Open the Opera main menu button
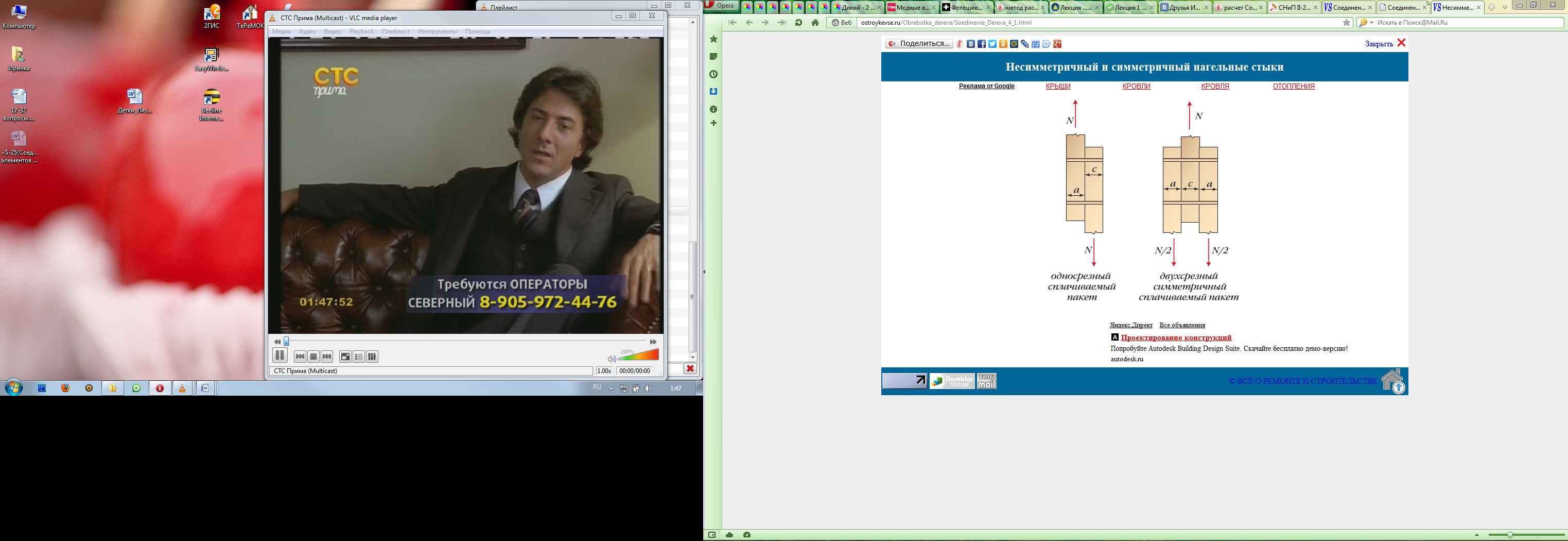This screenshot has width=1568, height=541. [x=721, y=6]
